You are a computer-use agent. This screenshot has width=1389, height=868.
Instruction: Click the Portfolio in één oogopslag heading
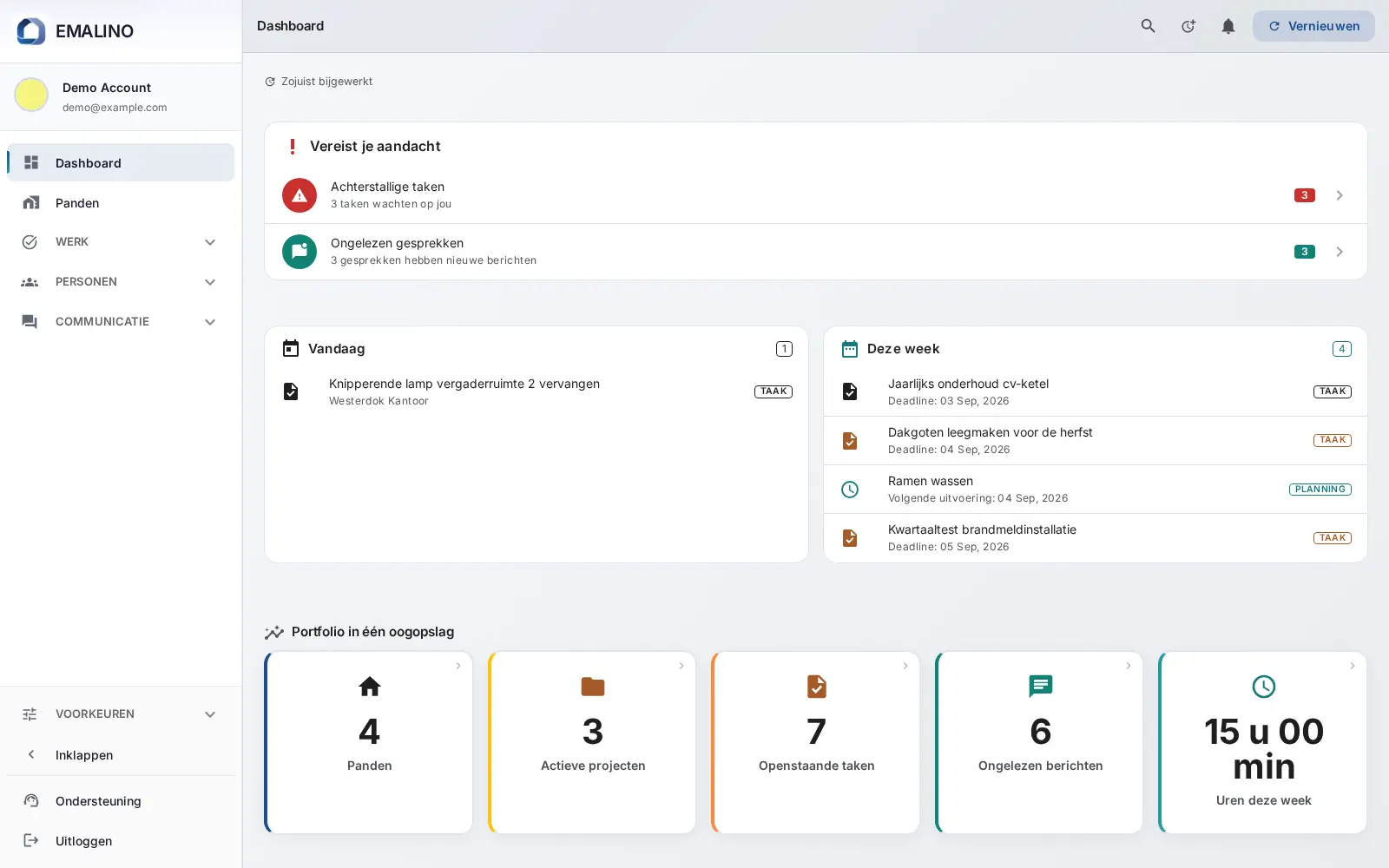tap(372, 632)
